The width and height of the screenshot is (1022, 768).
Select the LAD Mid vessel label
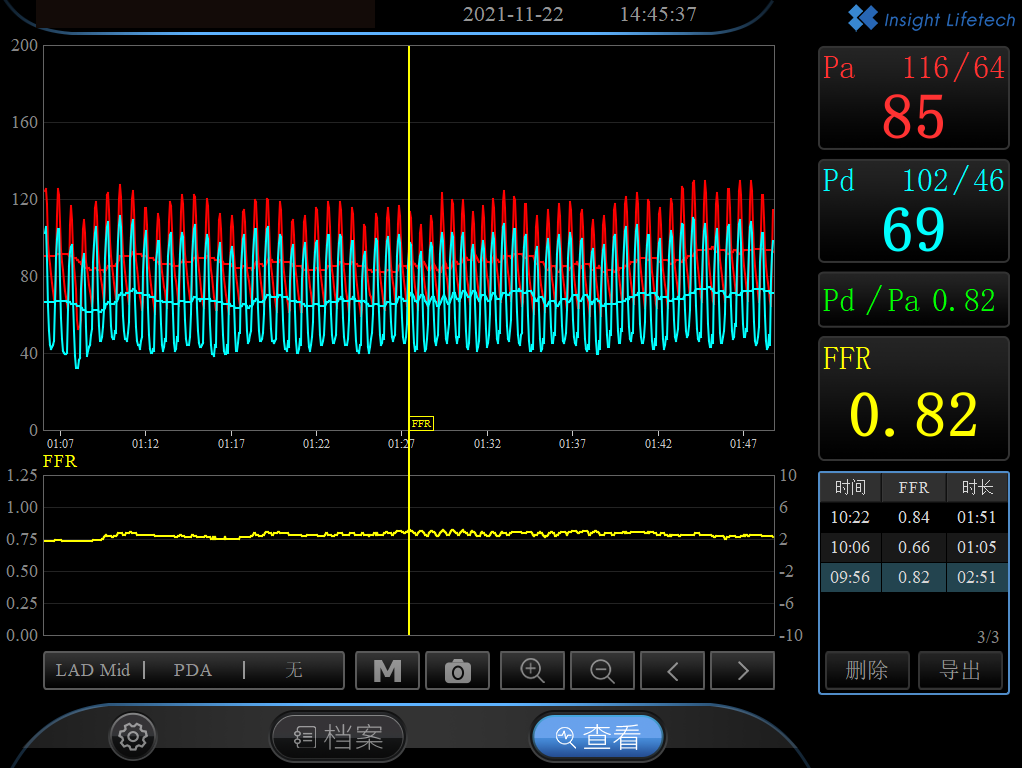(x=93, y=670)
